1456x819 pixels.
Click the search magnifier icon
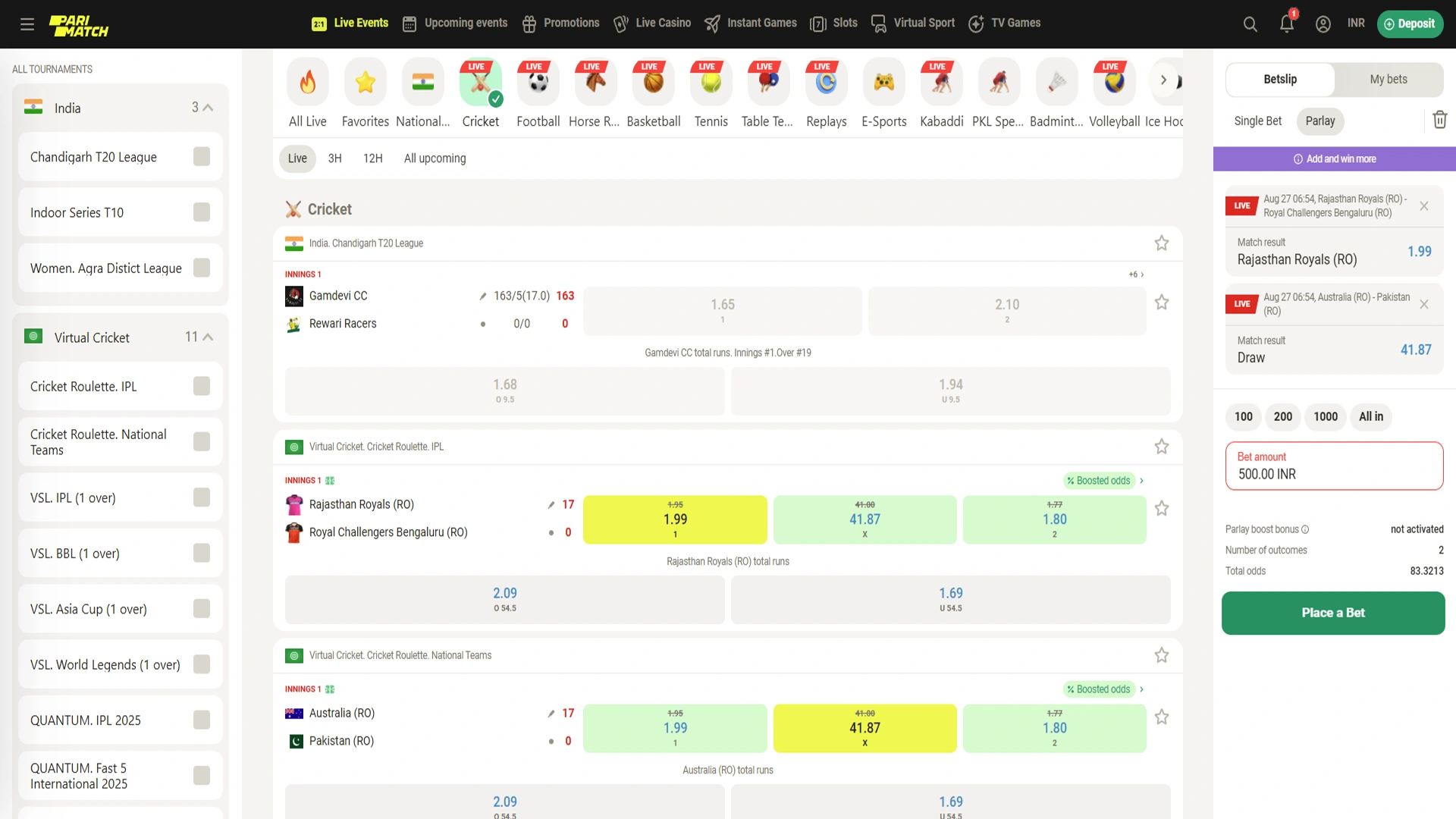(x=1250, y=24)
